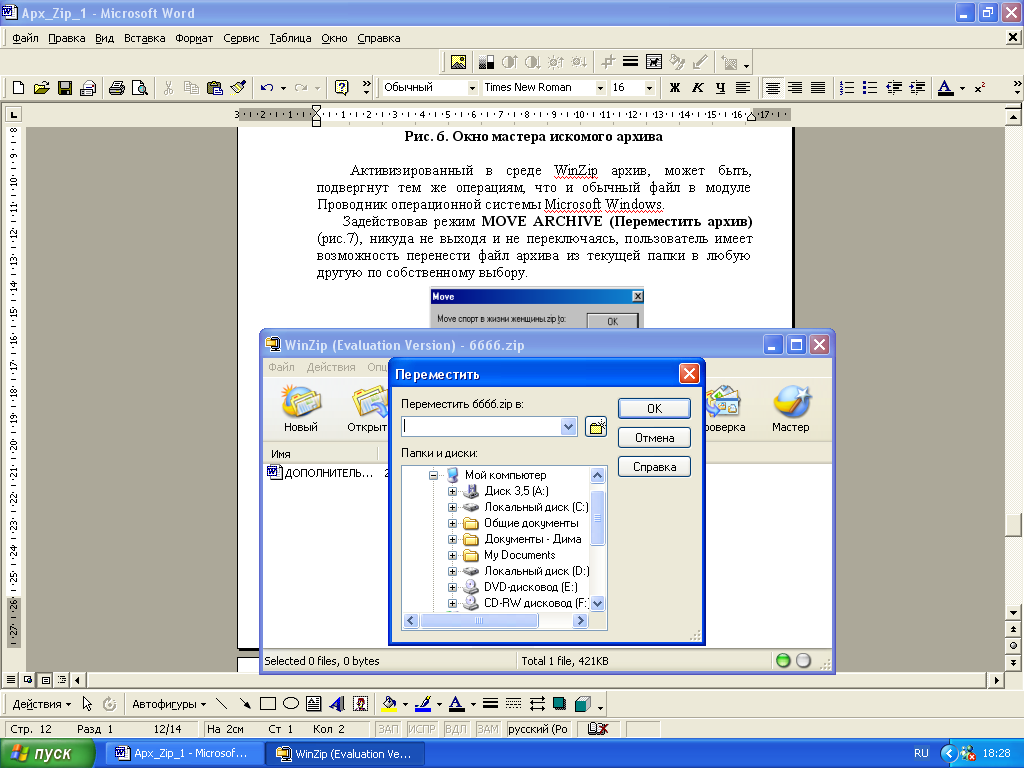Expand the Общие документы folder node
Viewport: 1024px width, 768px height.
452,523
